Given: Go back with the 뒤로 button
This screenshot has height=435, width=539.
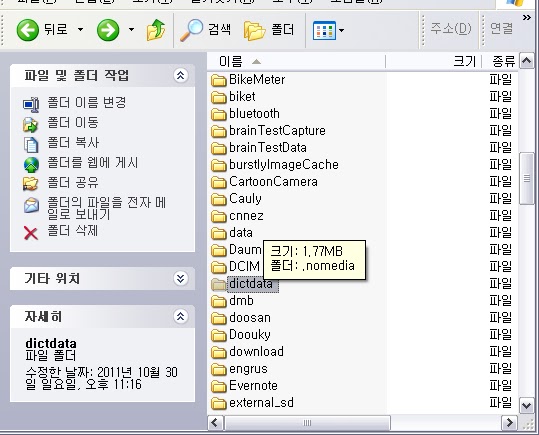Looking at the screenshot, I should click(x=41, y=30).
